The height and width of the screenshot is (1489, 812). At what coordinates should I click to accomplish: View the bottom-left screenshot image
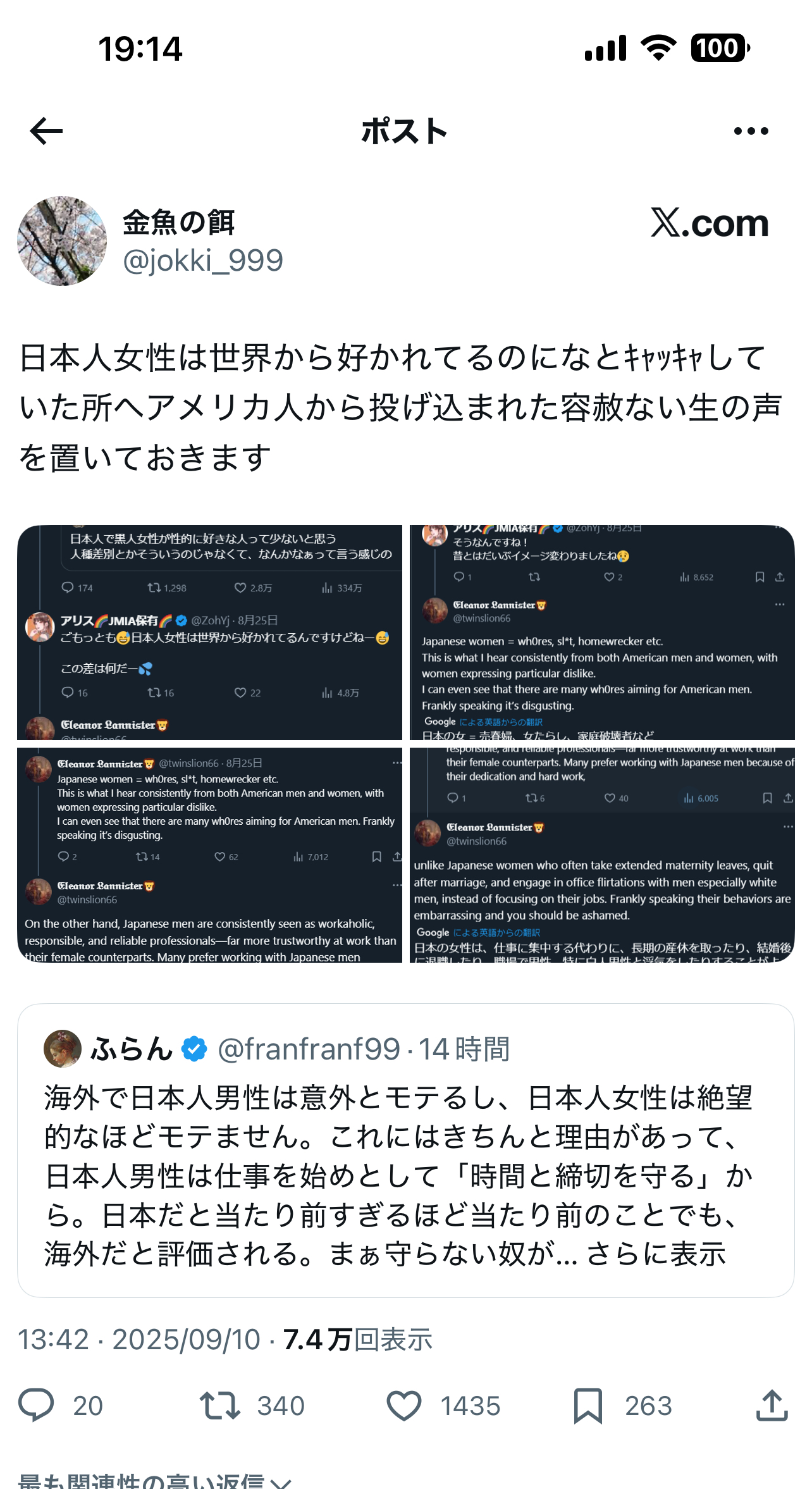pos(210,855)
